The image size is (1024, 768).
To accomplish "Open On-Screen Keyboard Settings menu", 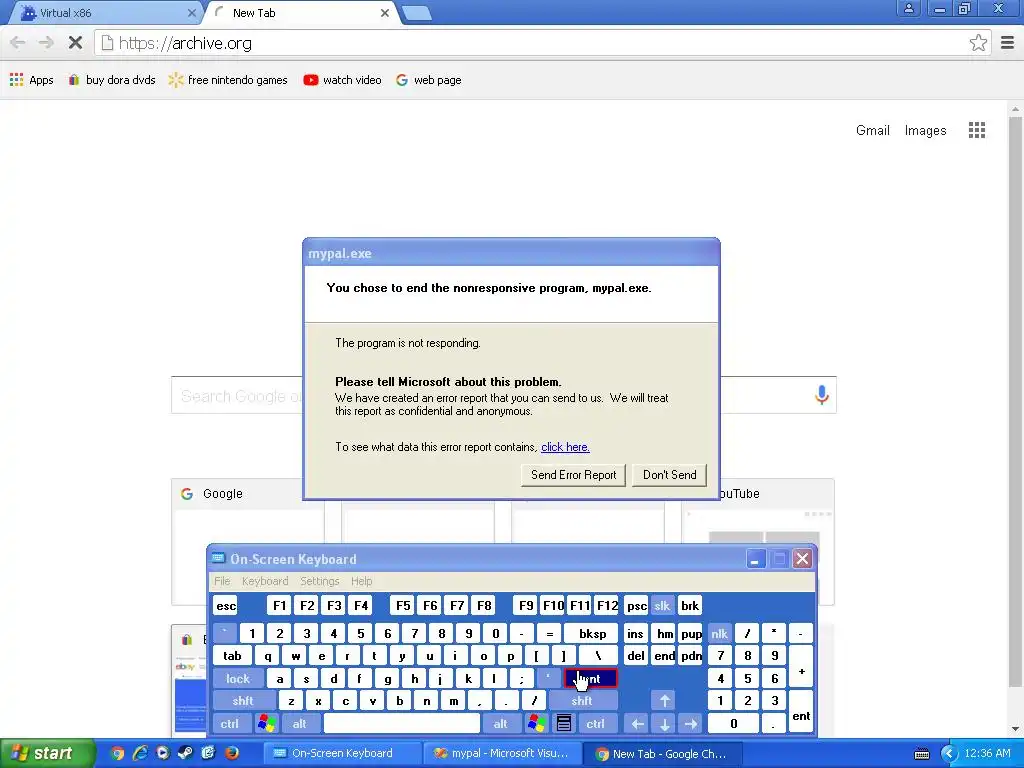I will [x=319, y=581].
